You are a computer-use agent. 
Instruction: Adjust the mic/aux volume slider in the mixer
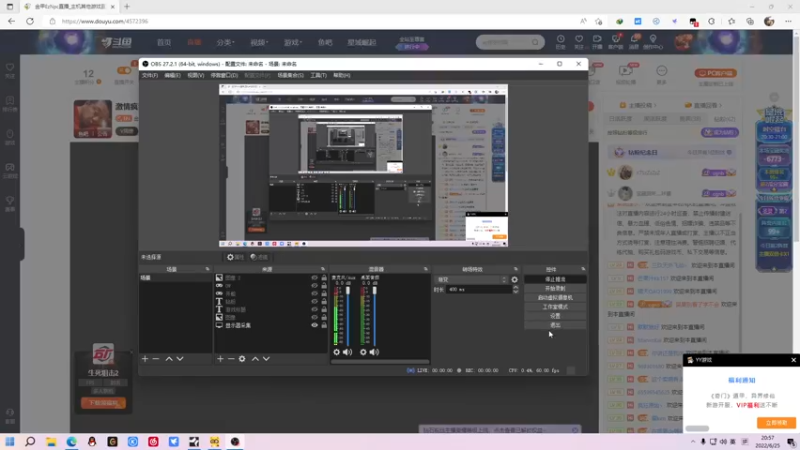point(348,315)
